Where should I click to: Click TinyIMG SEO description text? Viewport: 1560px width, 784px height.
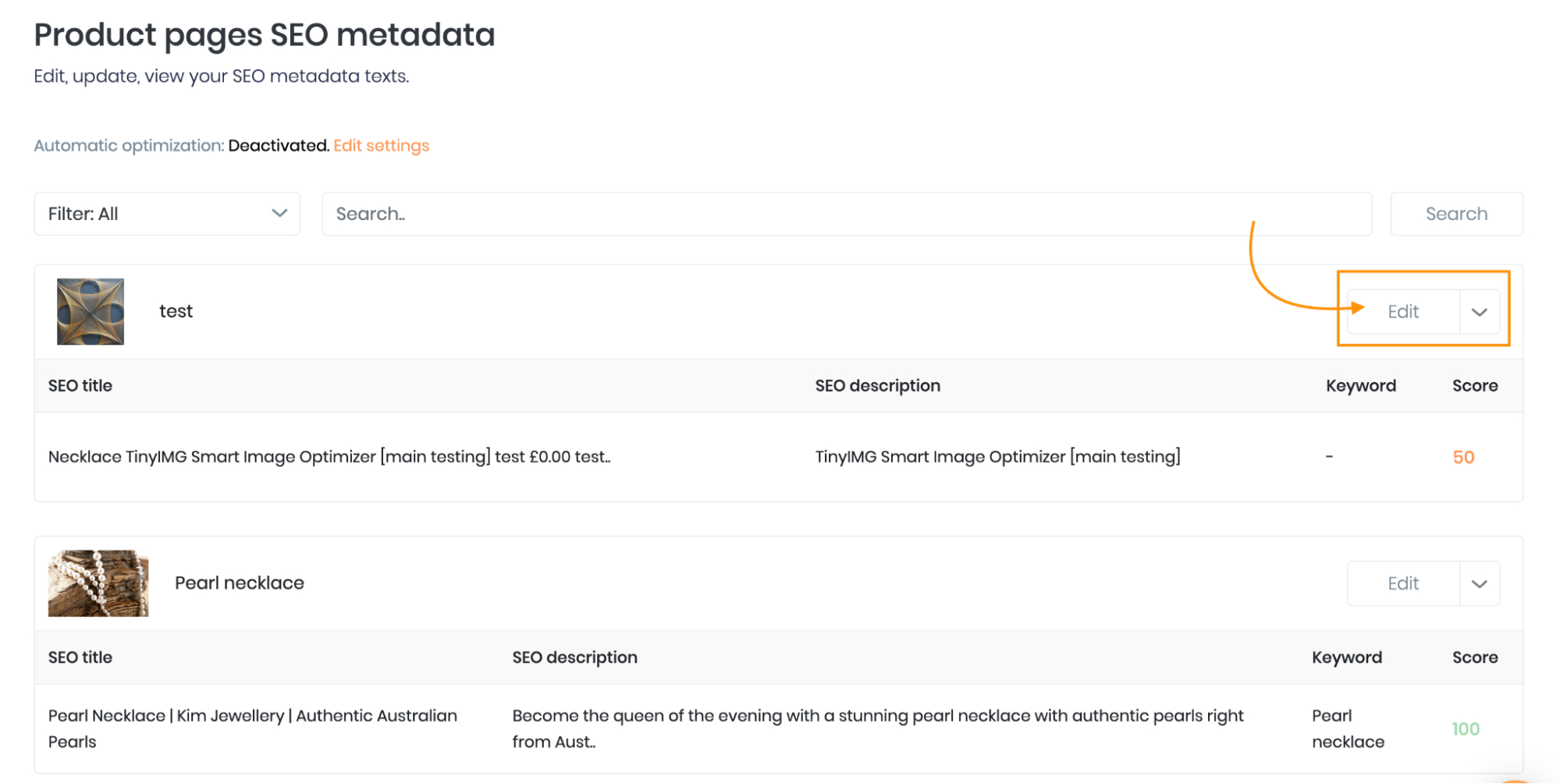click(997, 457)
